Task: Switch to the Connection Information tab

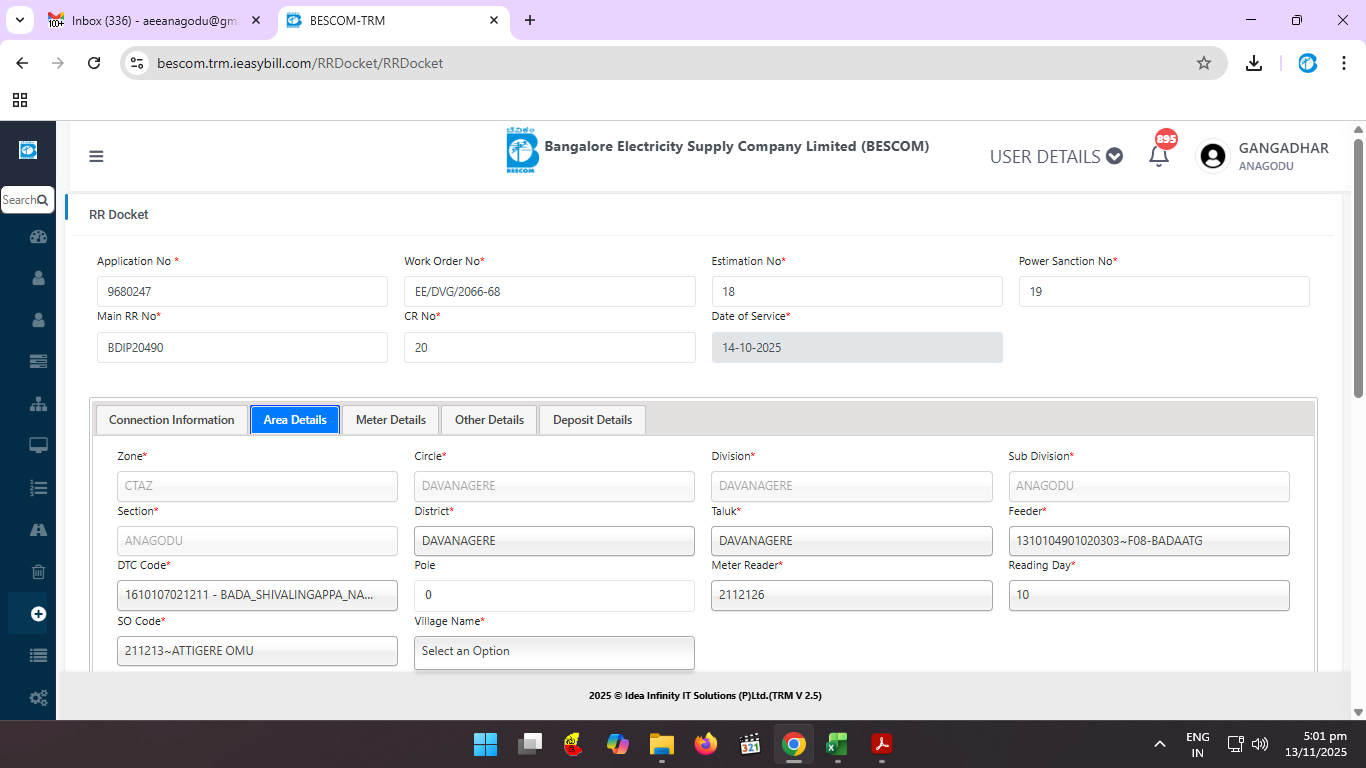Action: [x=171, y=420]
